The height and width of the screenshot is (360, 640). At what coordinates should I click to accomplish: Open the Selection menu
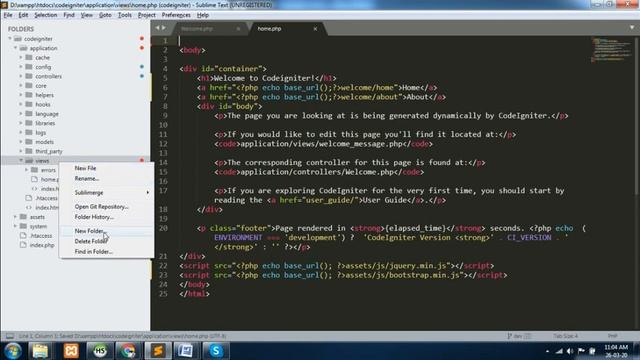coord(45,15)
